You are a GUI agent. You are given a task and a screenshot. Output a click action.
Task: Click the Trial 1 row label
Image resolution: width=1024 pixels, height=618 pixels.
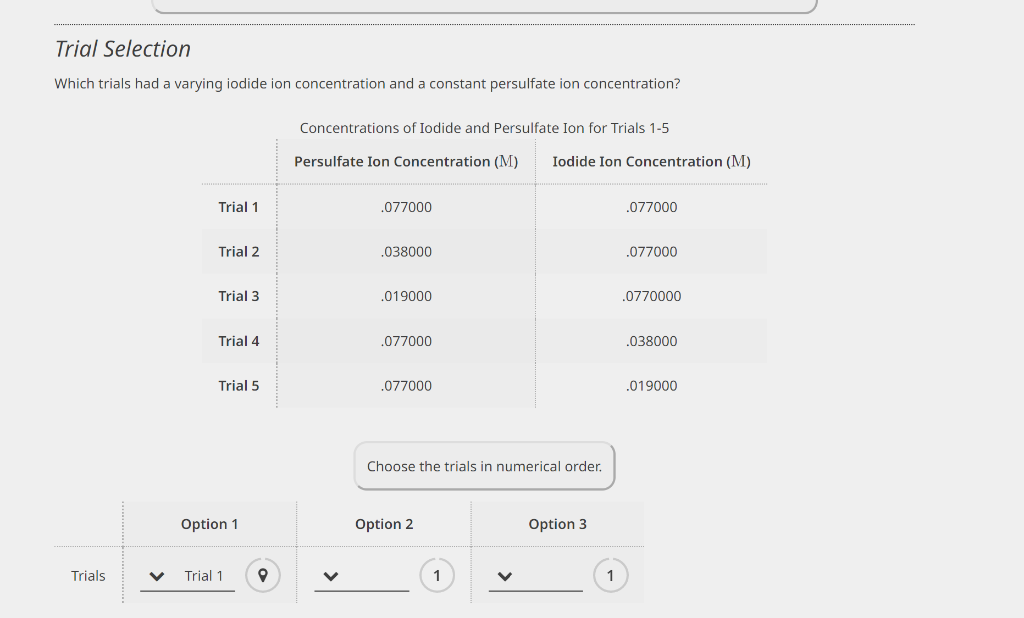click(239, 207)
